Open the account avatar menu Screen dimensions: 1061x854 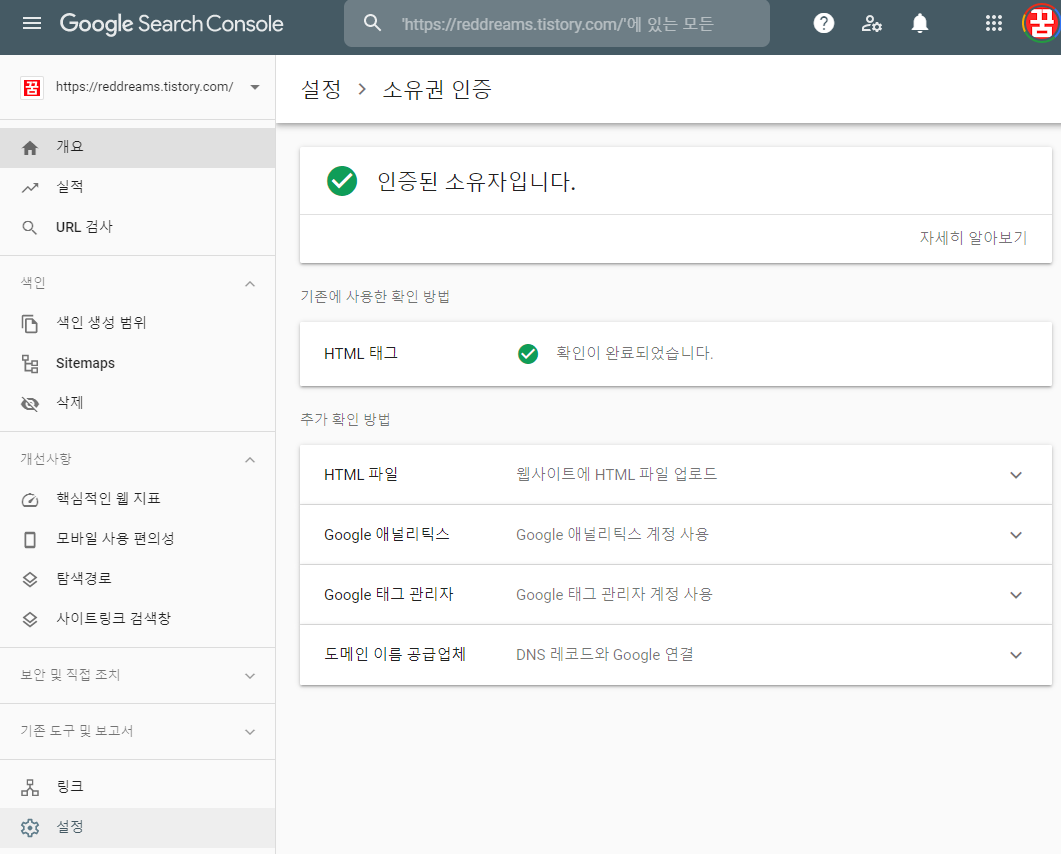[1041, 24]
